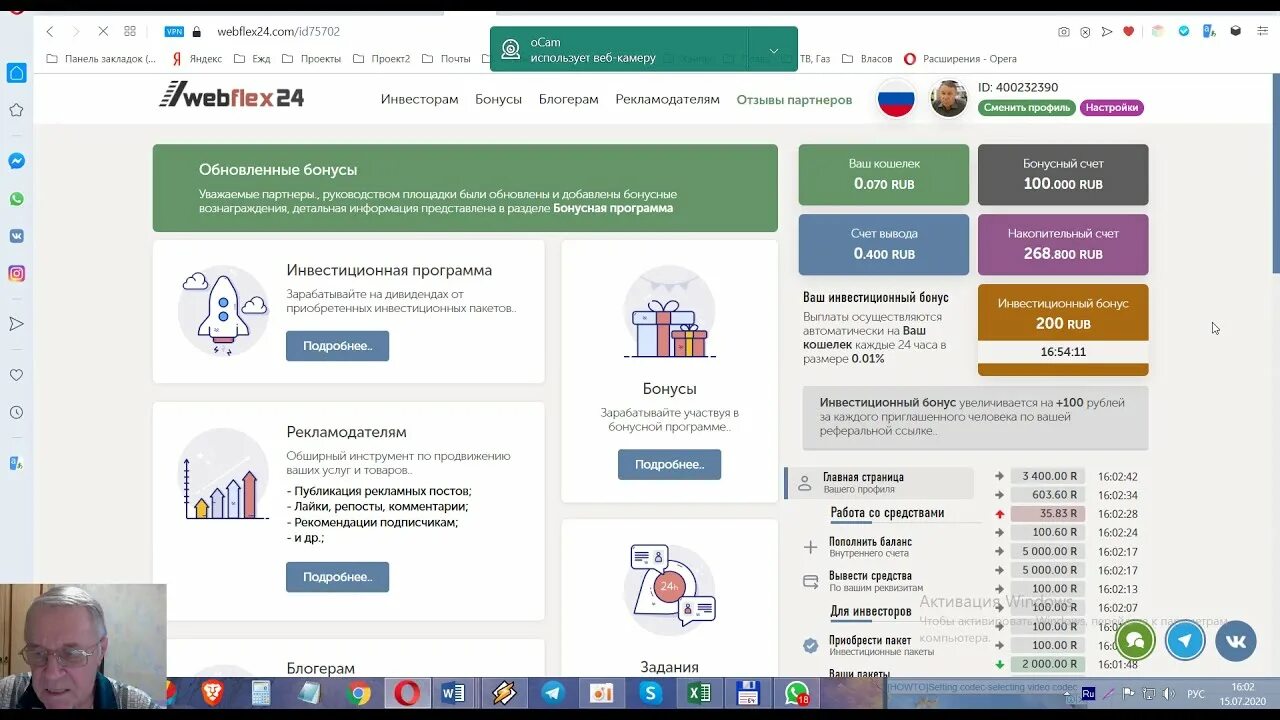Go back with browser back arrow
The height and width of the screenshot is (720, 1280).
(50, 32)
